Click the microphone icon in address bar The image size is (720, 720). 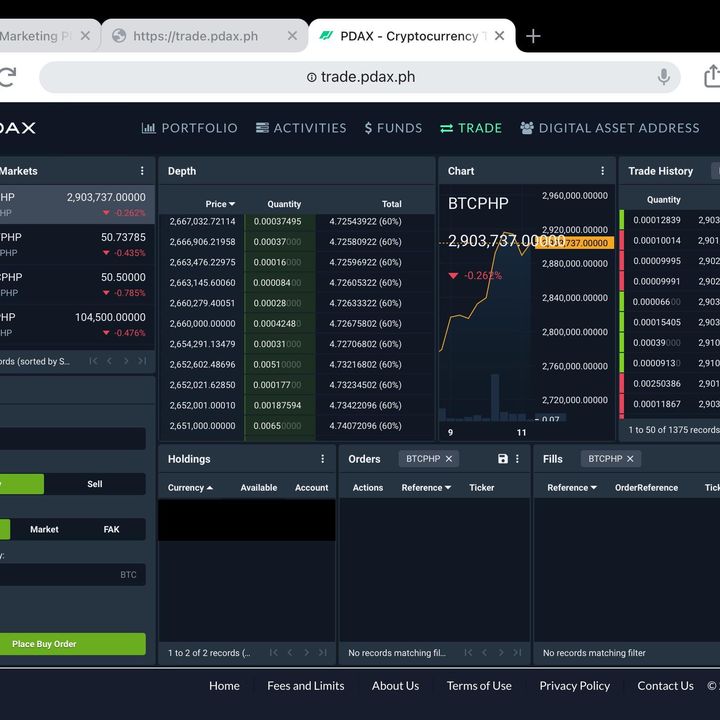(663, 77)
